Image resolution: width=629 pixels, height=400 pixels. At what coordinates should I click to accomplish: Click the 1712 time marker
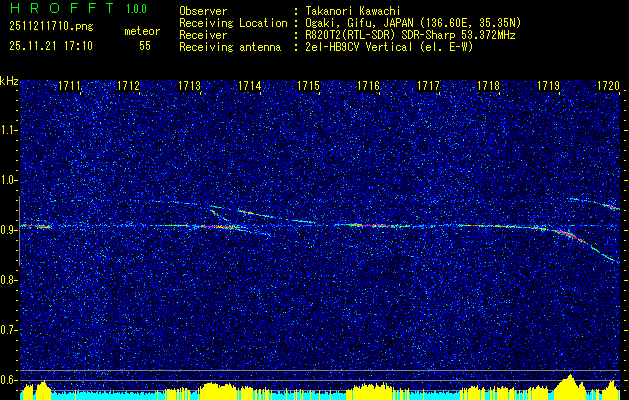[128, 86]
